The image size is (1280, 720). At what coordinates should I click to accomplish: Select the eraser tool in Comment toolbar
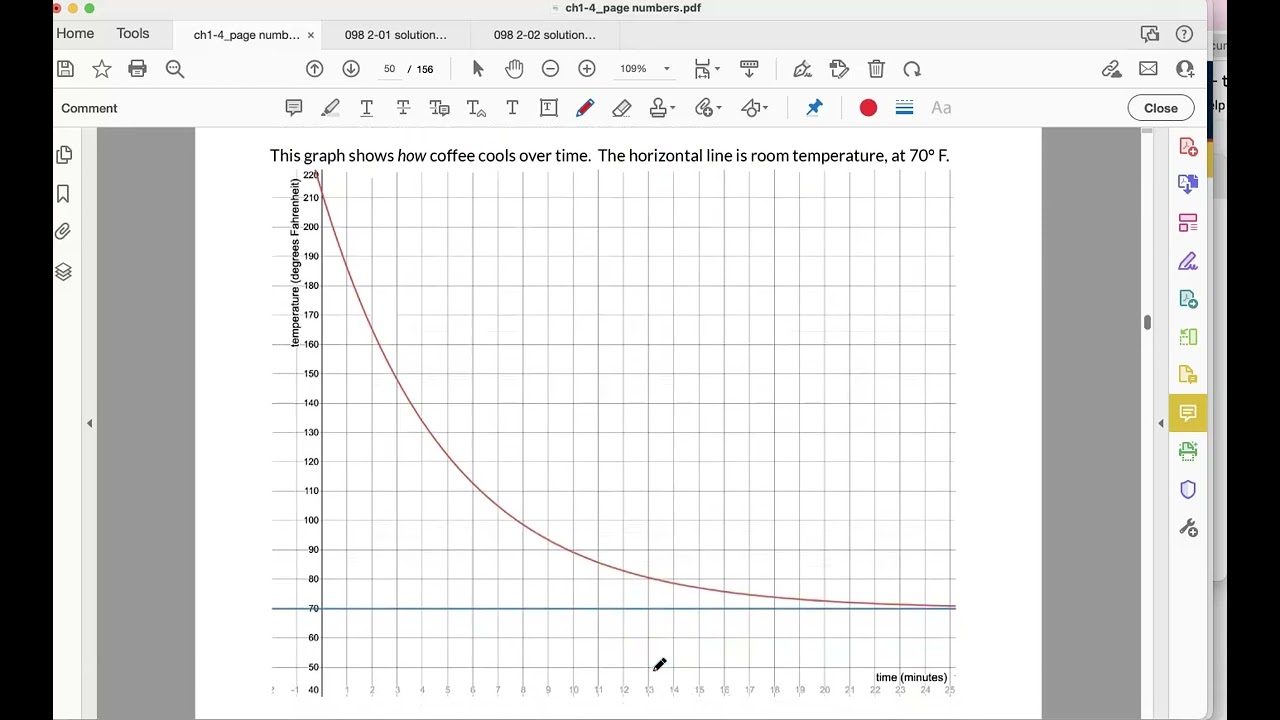tap(621, 108)
